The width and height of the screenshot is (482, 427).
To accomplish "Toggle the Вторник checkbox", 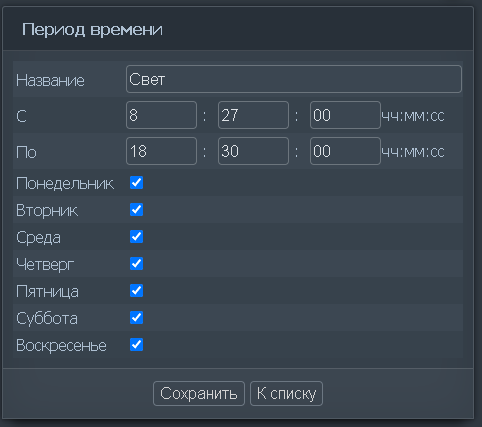I will [x=136, y=210].
